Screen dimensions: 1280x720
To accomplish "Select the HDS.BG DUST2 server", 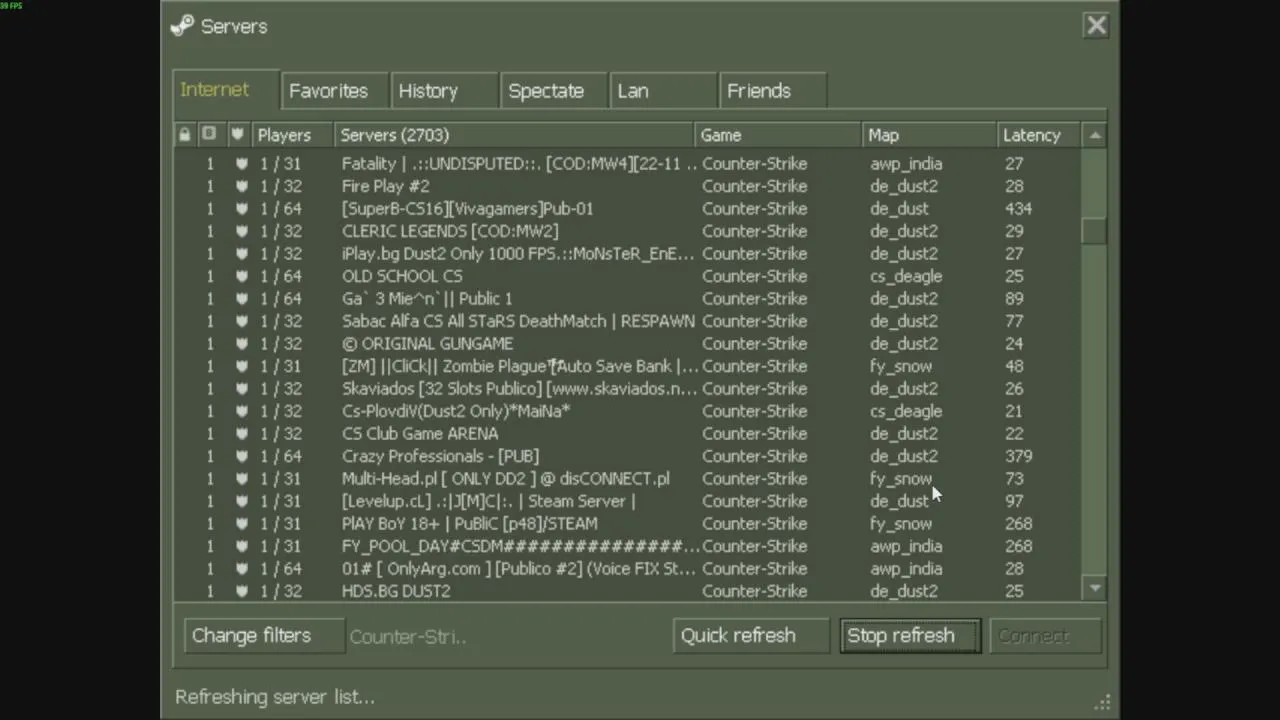I will click(x=628, y=591).
